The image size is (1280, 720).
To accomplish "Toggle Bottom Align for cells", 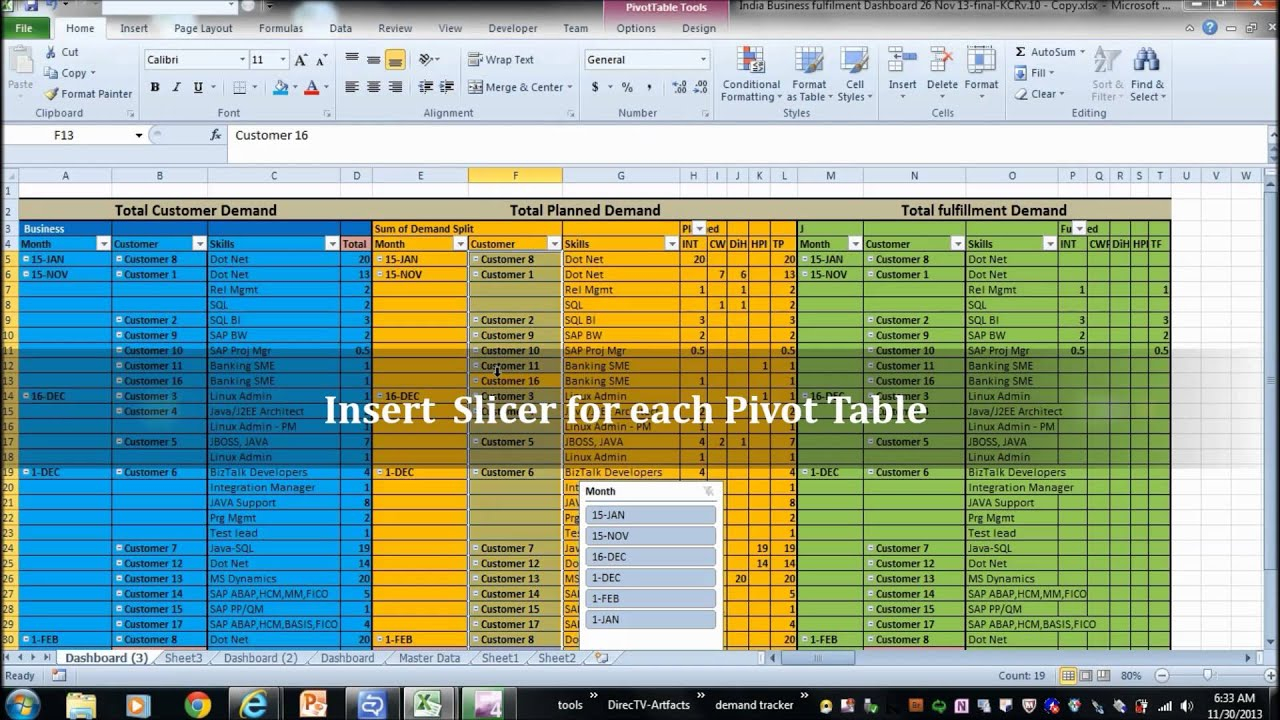I will coord(395,60).
